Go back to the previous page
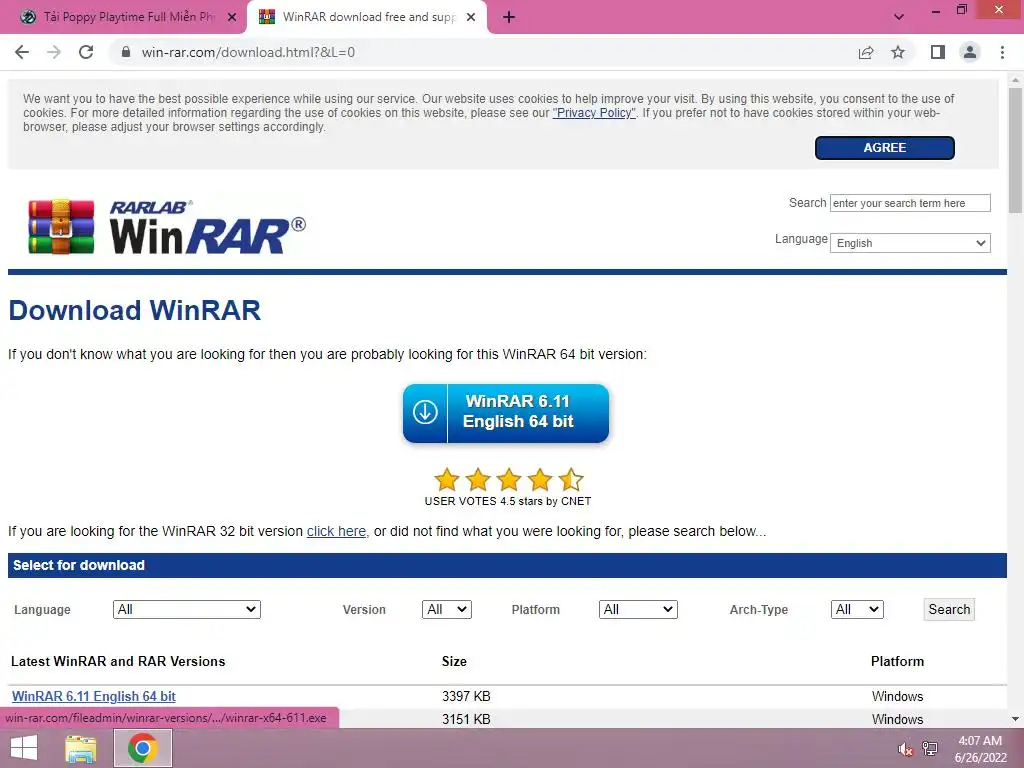The width and height of the screenshot is (1024, 768). [22, 52]
